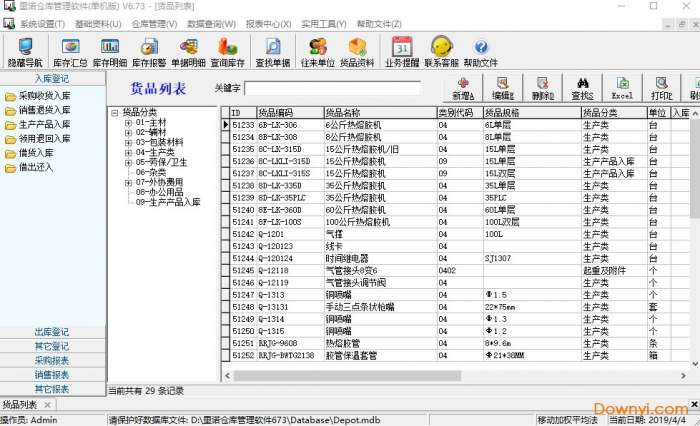This screenshot has width=700, height=426.
Task: Collapse the 货品分类 tree root
Action: coord(115,113)
